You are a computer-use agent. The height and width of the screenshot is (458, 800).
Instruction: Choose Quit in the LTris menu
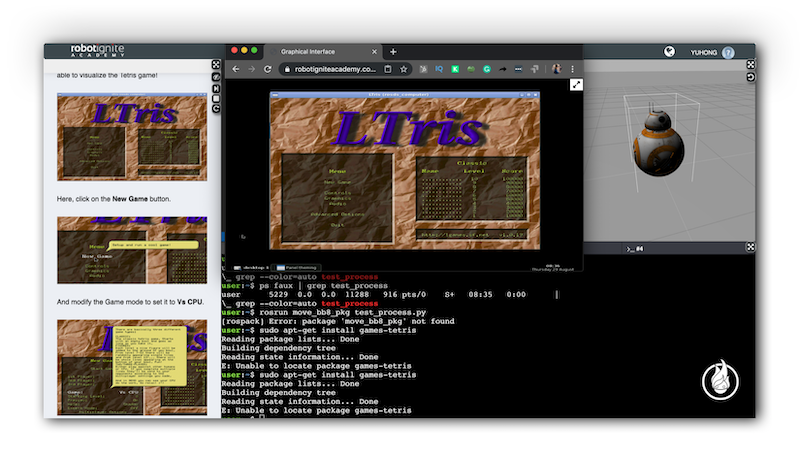coord(337,225)
